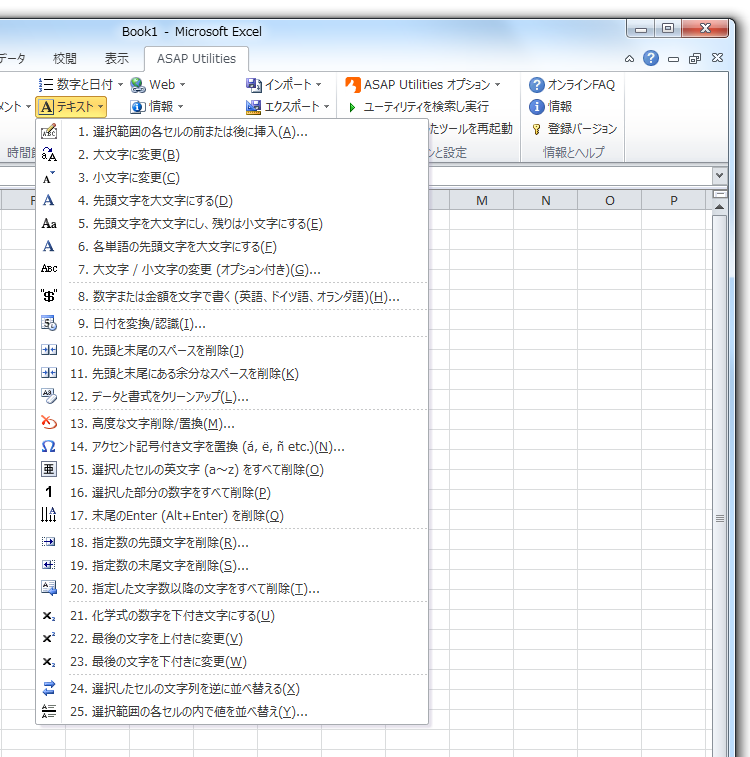Click icon beside item 19 delete trailing characters
The image size is (750, 757).
[49, 565]
